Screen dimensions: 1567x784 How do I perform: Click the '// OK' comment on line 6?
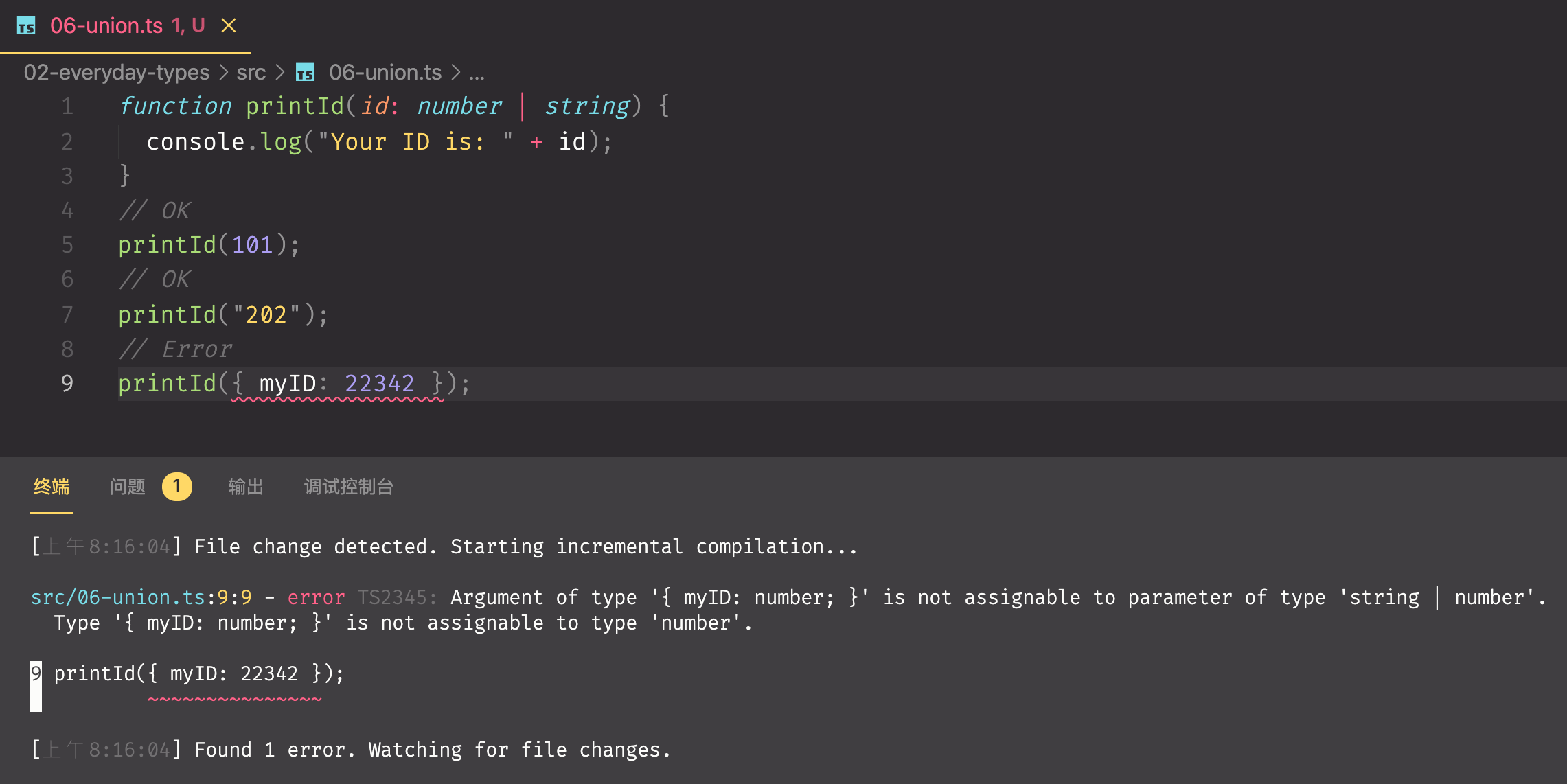(155, 279)
